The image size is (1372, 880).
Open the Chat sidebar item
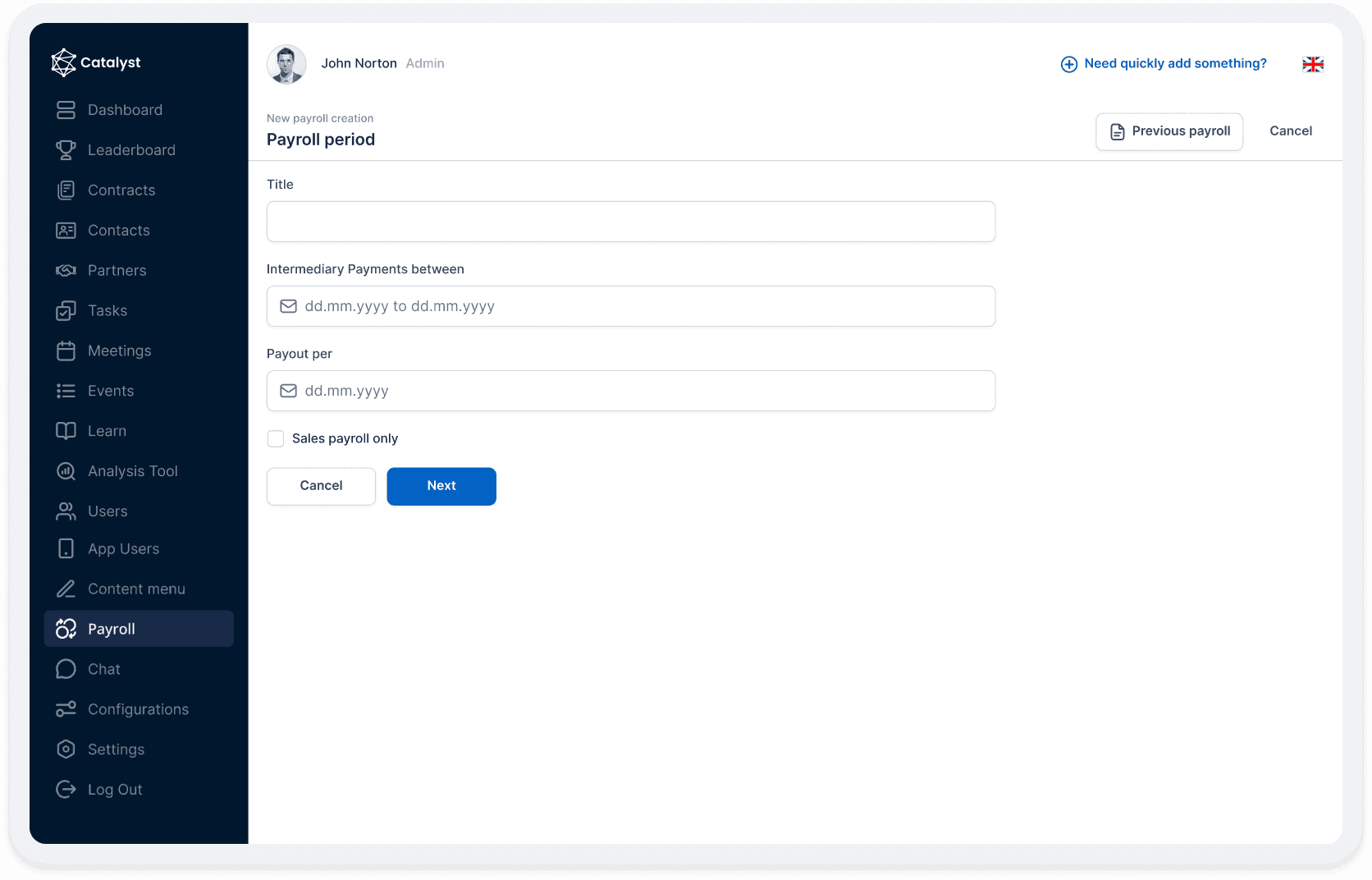pos(104,670)
